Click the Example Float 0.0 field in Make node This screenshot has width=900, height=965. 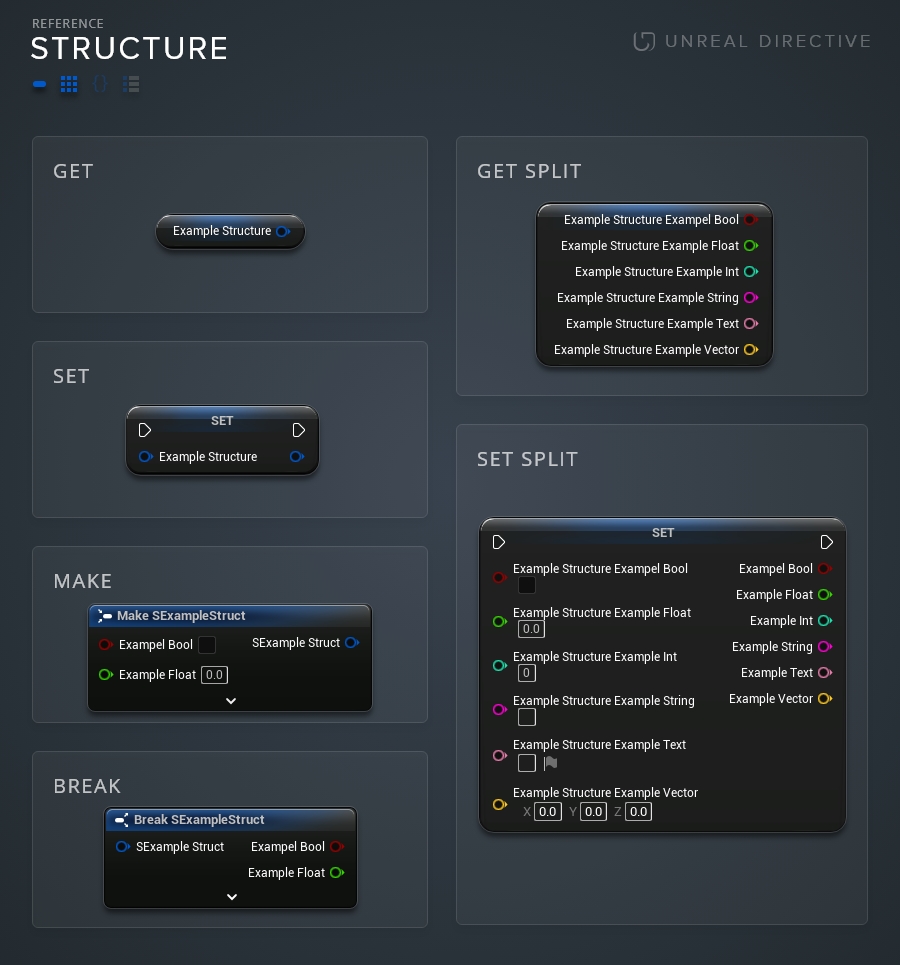click(x=214, y=675)
